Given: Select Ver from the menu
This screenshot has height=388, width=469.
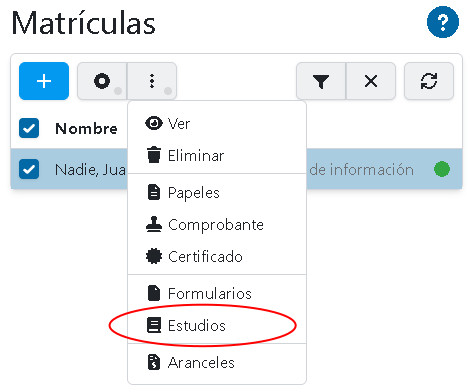Looking at the screenshot, I should point(217,124).
